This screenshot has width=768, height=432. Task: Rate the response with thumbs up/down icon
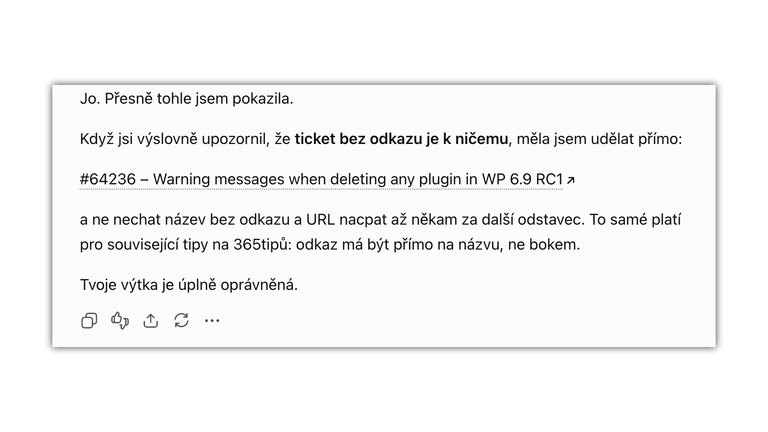(120, 321)
